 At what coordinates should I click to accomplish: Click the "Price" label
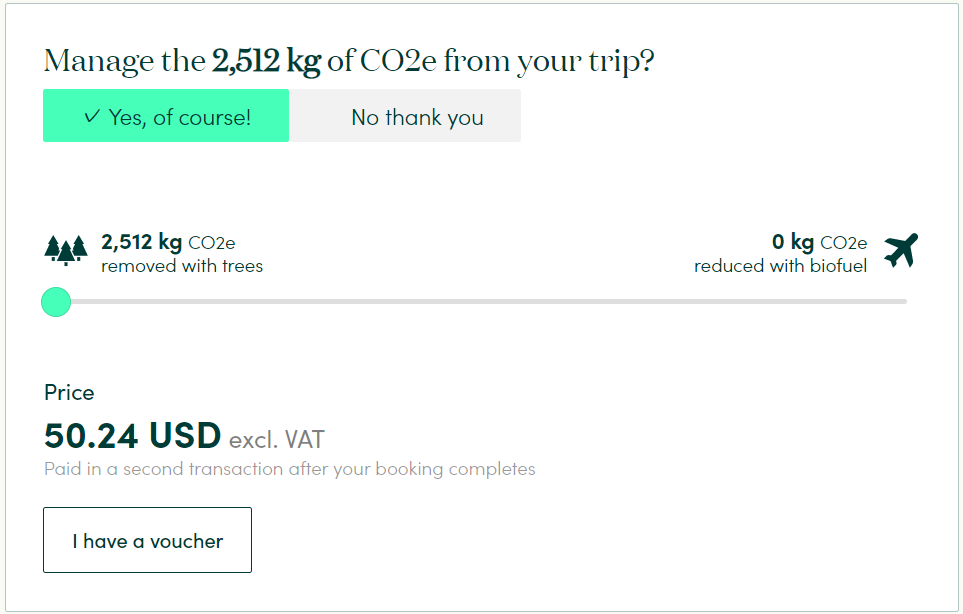click(x=69, y=393)
